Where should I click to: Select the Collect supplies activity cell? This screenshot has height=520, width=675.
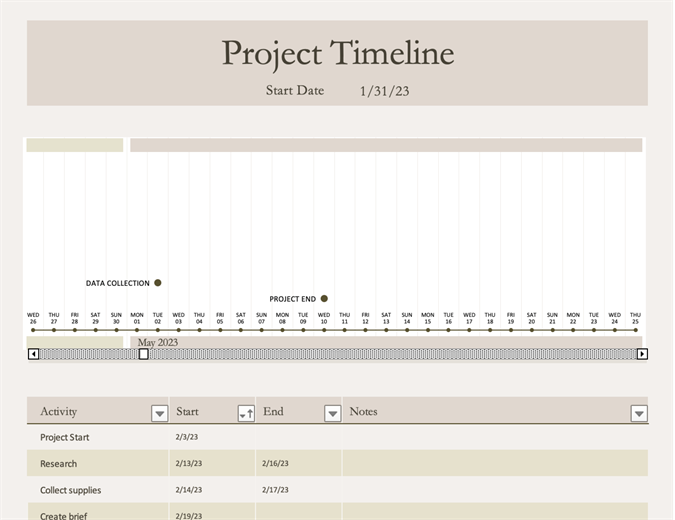[x=70, y=490]
